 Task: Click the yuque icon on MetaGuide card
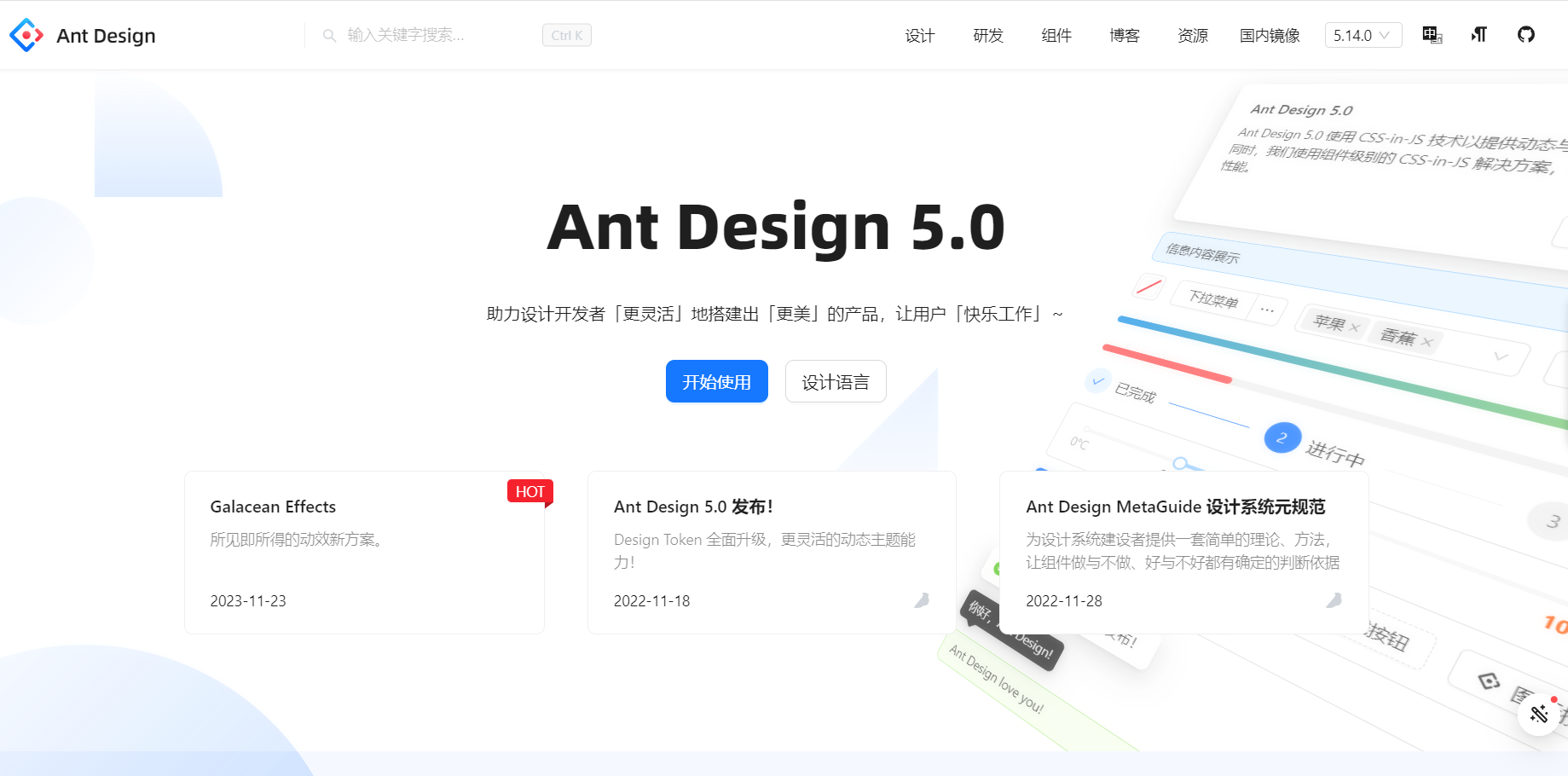tap(1334, 600)
